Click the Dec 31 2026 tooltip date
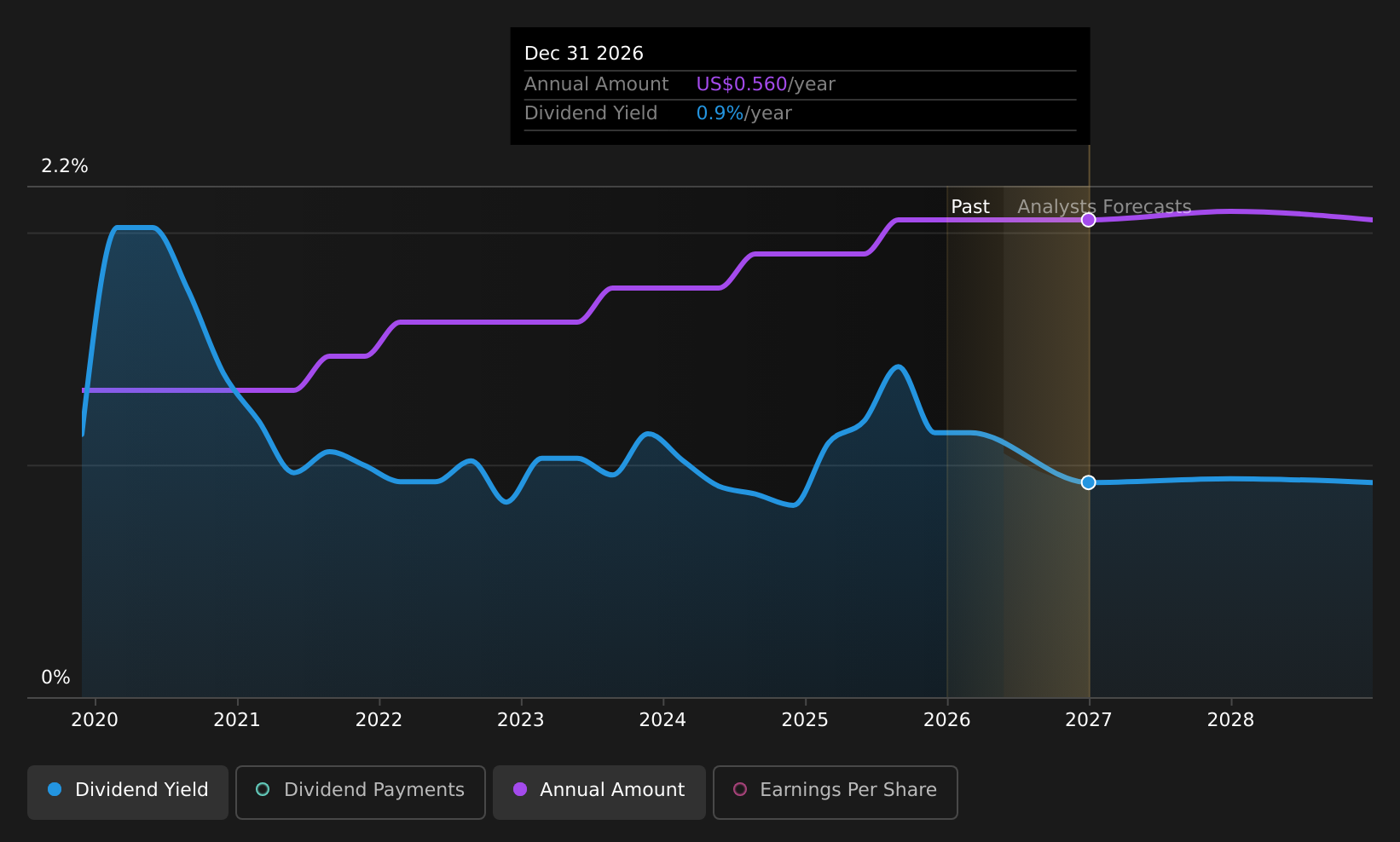 pos(584,54)
